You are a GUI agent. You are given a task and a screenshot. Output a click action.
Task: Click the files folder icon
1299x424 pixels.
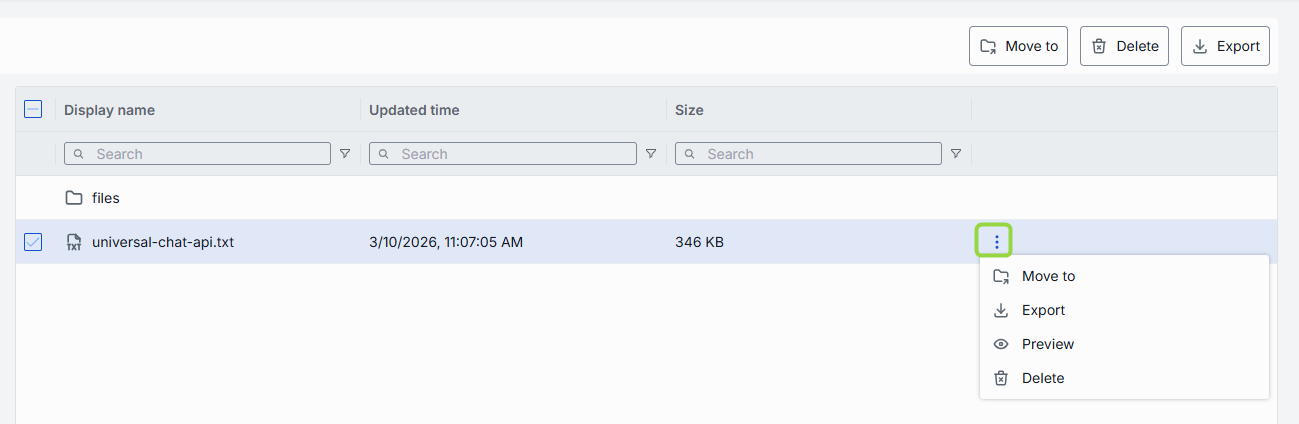click(74, 198)
